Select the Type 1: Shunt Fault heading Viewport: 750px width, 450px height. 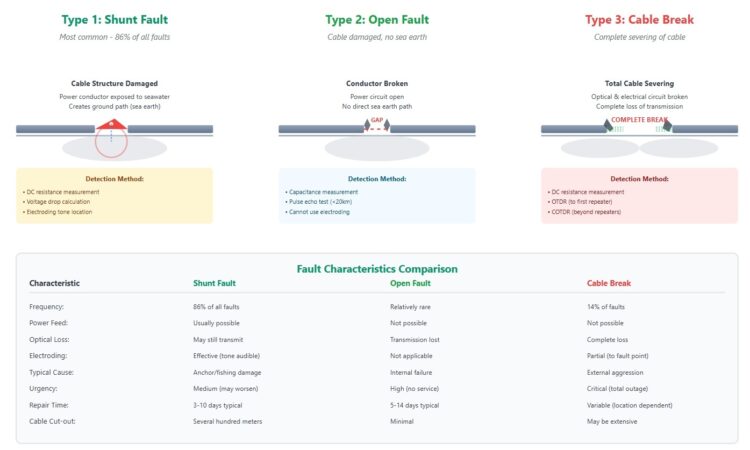[114, 19]
